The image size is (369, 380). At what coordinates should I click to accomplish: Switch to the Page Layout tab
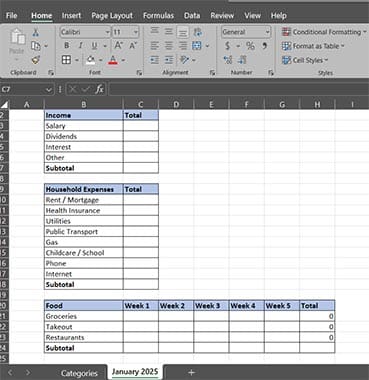pos(112,16)
